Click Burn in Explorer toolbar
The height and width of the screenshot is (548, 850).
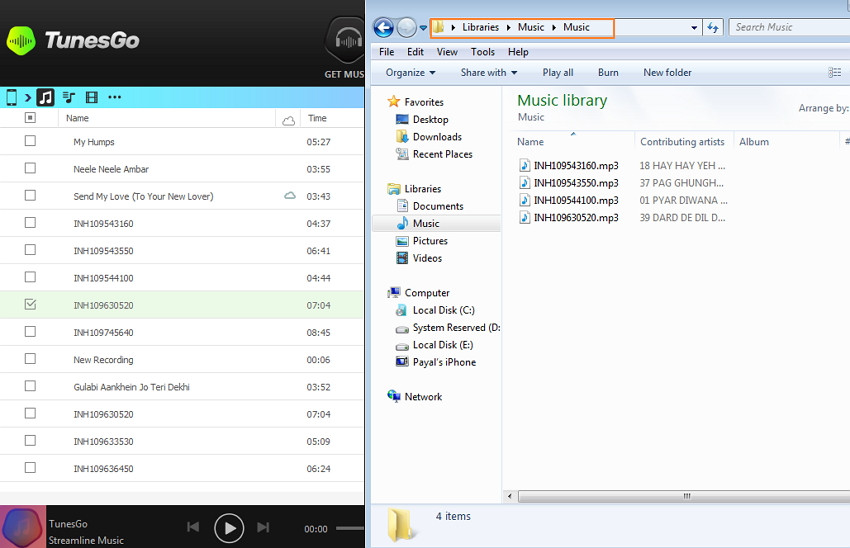pyautogui.click(x=608, y=73)
